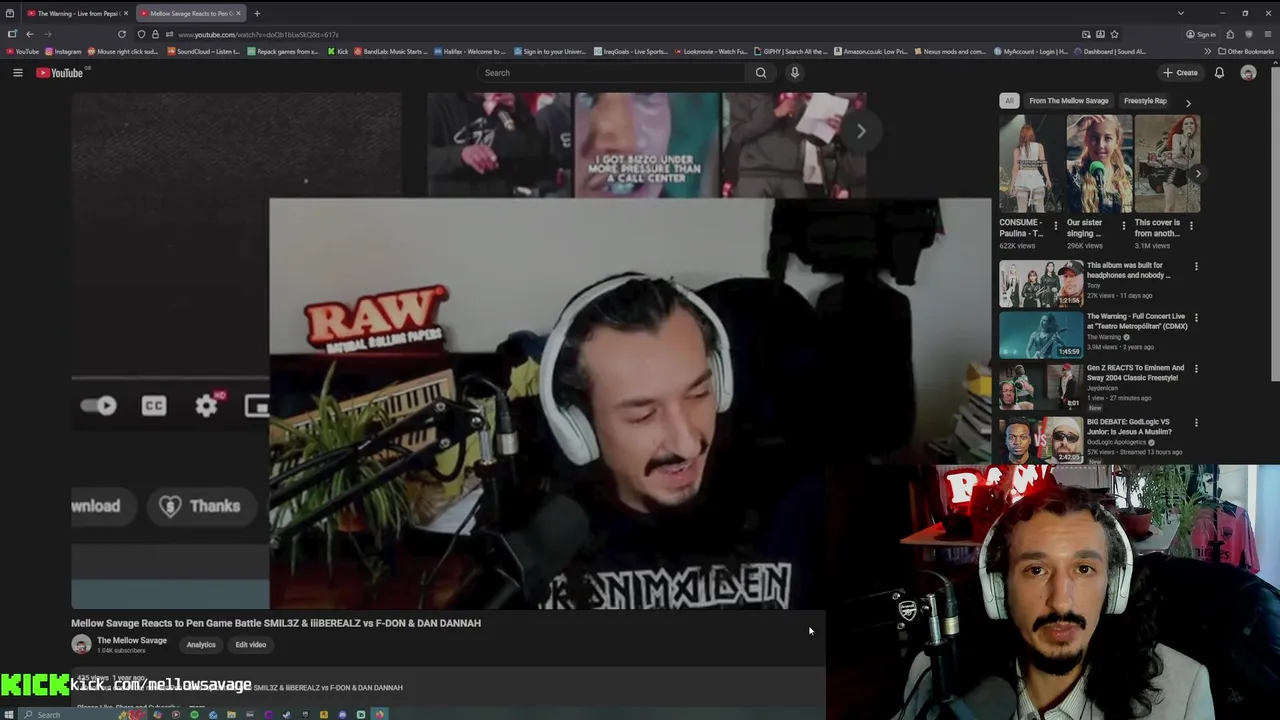Open the browser shield tracking protection icon
The height and width of the screenshot is (720, 1280).
(x=141, y=34)
